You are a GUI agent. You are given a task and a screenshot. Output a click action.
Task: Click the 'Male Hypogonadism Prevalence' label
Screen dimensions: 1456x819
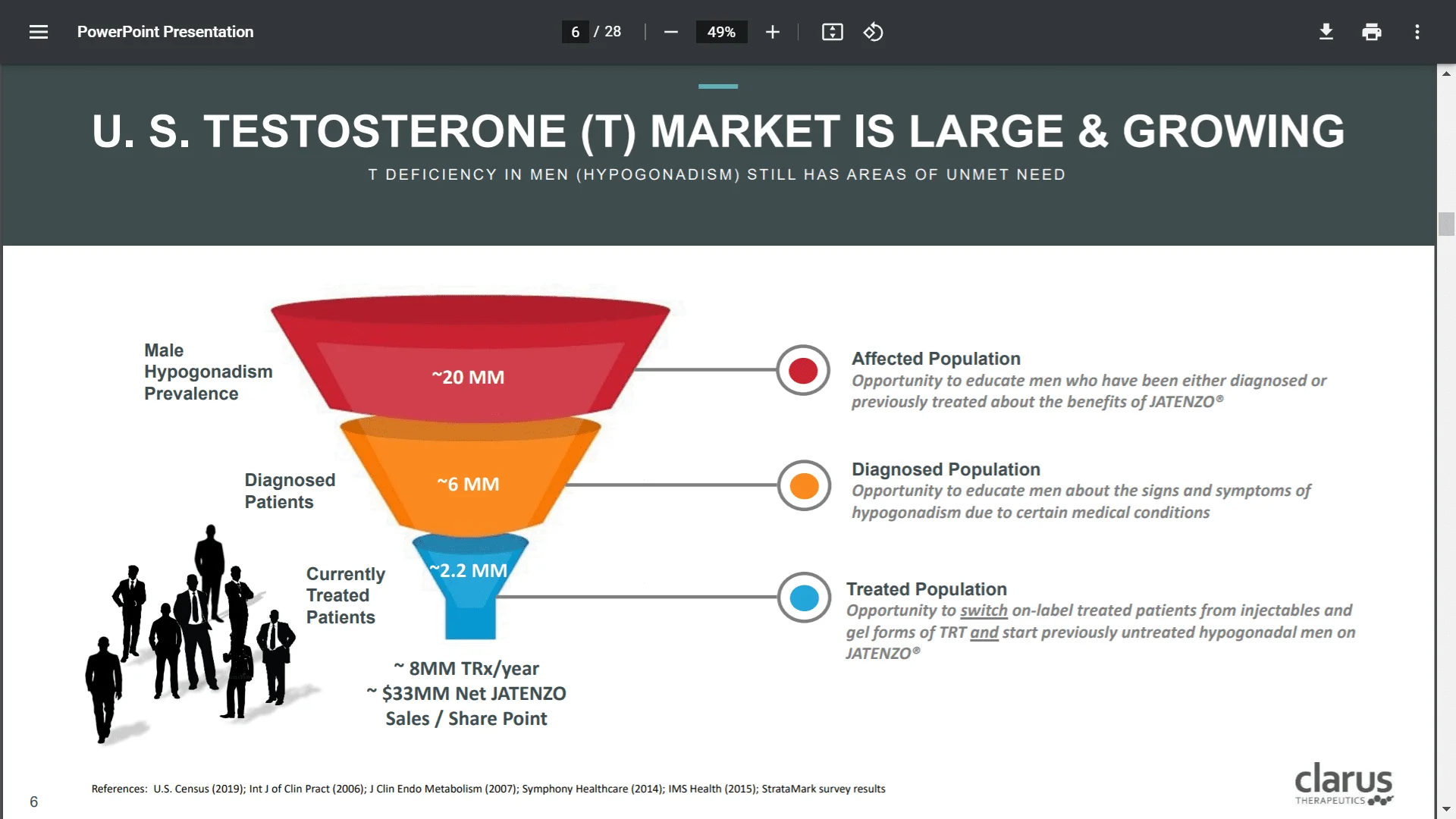pyautogui.click(x=208, y=372)
